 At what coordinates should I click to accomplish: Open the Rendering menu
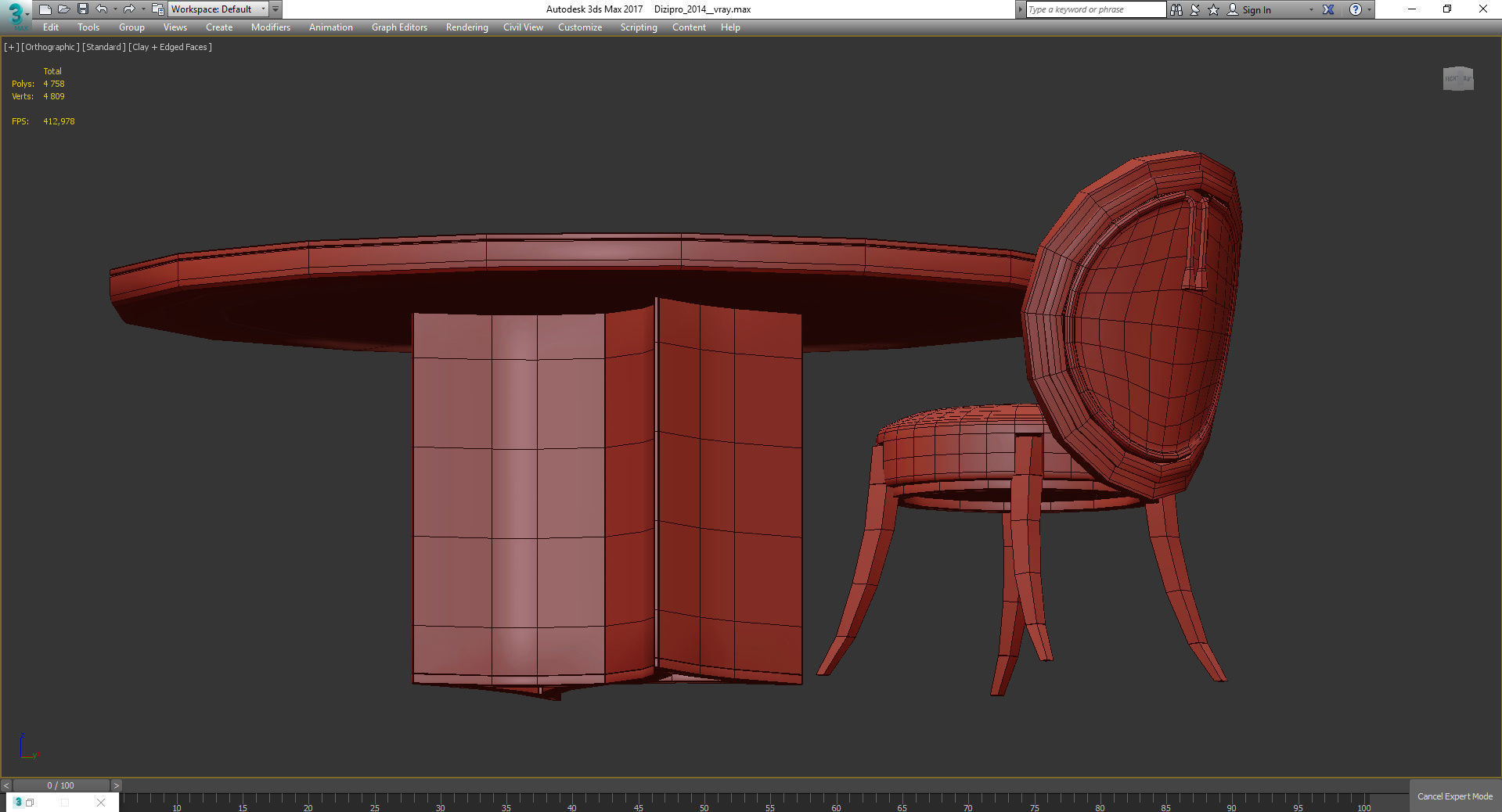[467, 27]
